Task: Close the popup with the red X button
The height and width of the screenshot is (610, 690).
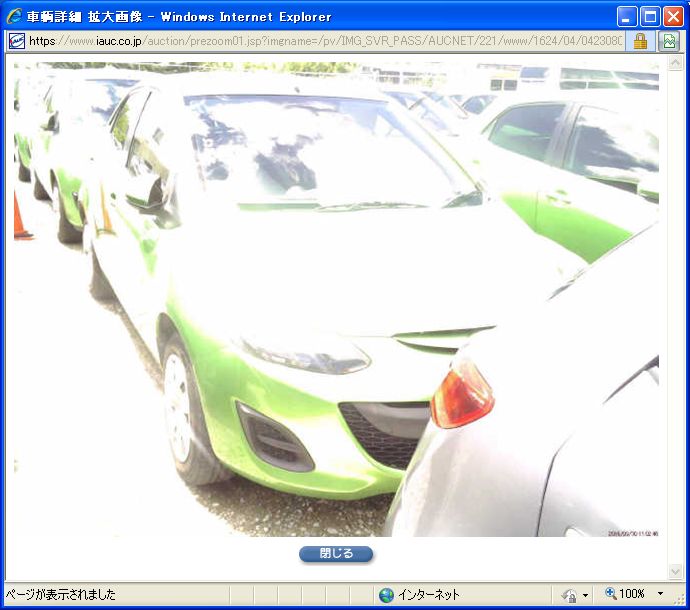Action: [x=672, y=17]
